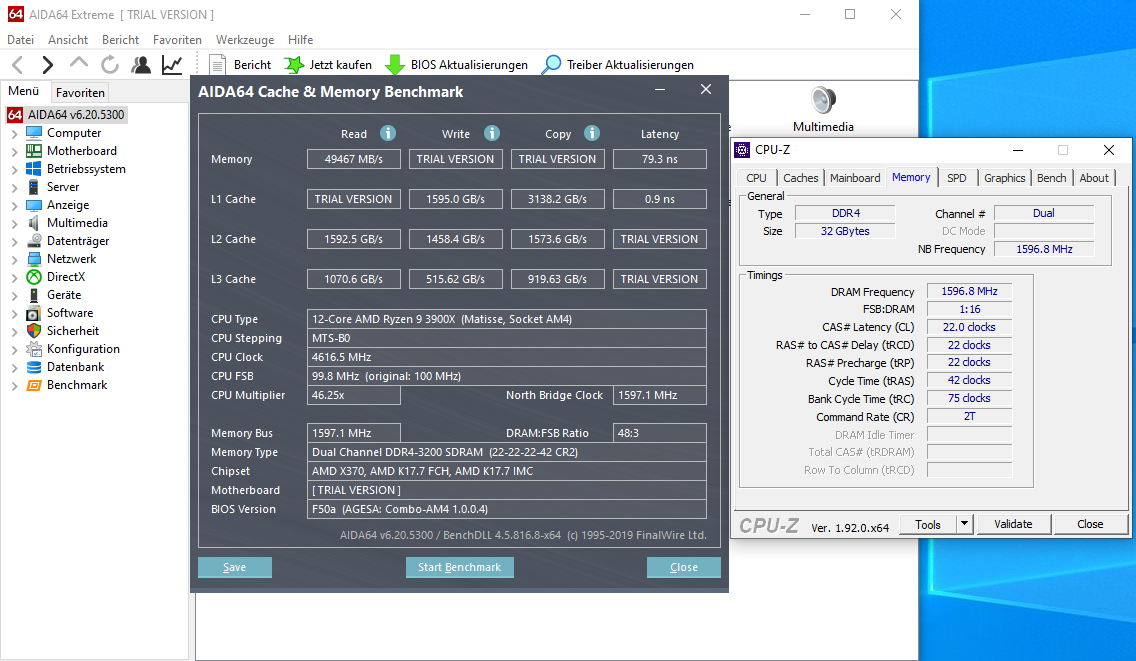Screen dimensions: 1136x661
Task: Select Benchmark in the menu tree
Action: click(x=67, y=385)
